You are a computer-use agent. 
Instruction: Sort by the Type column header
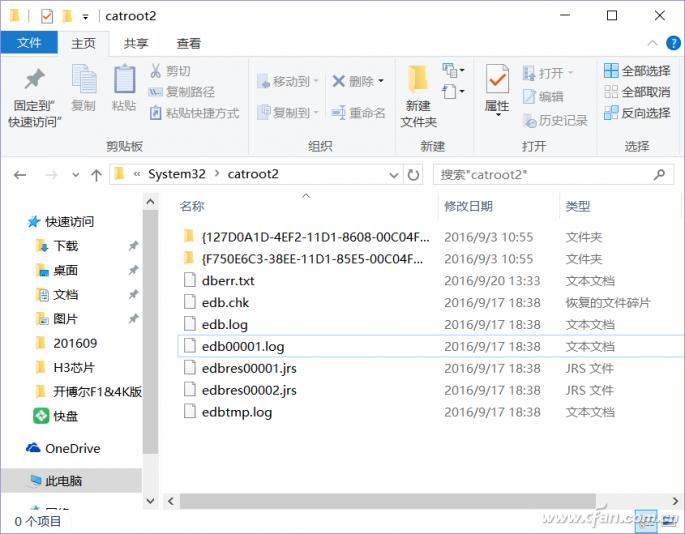pos(578,206)
